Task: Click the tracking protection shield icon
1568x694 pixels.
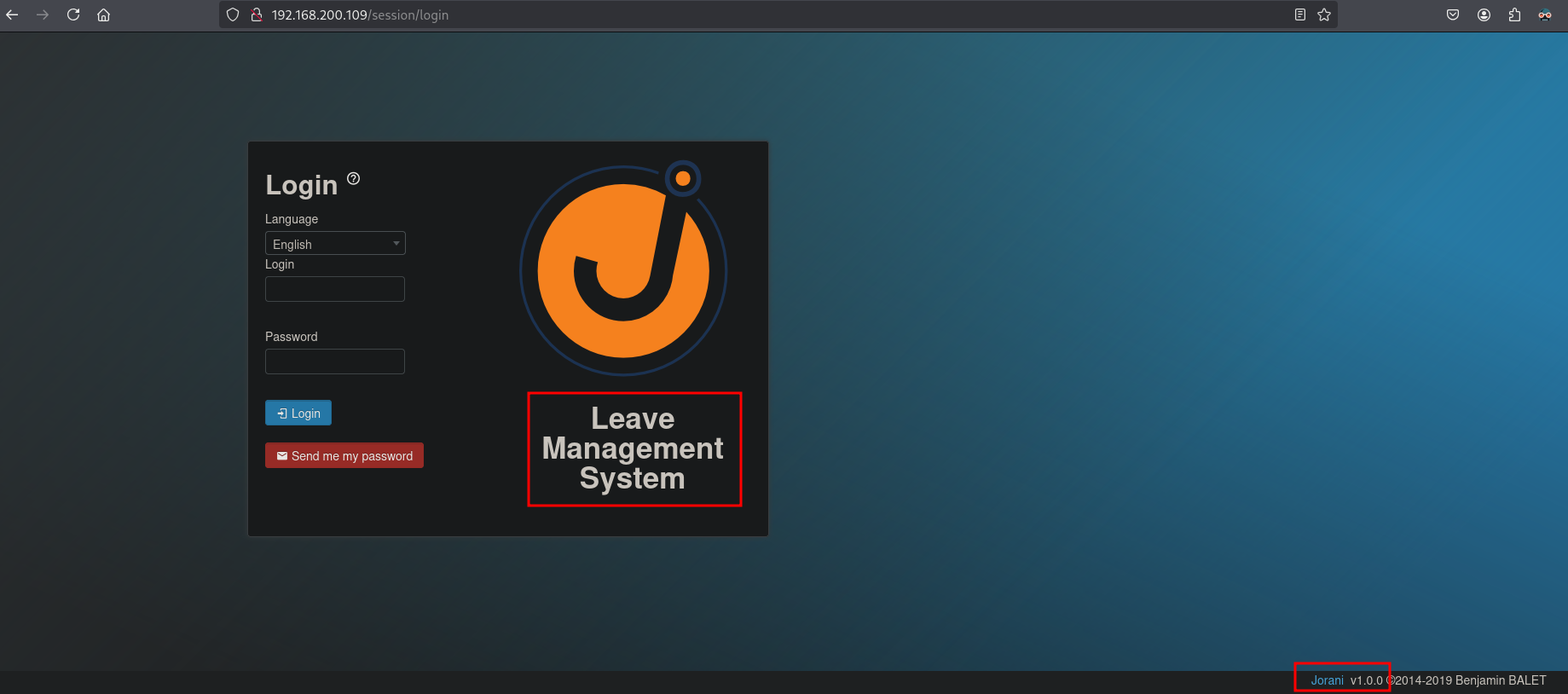Action: 233,14
